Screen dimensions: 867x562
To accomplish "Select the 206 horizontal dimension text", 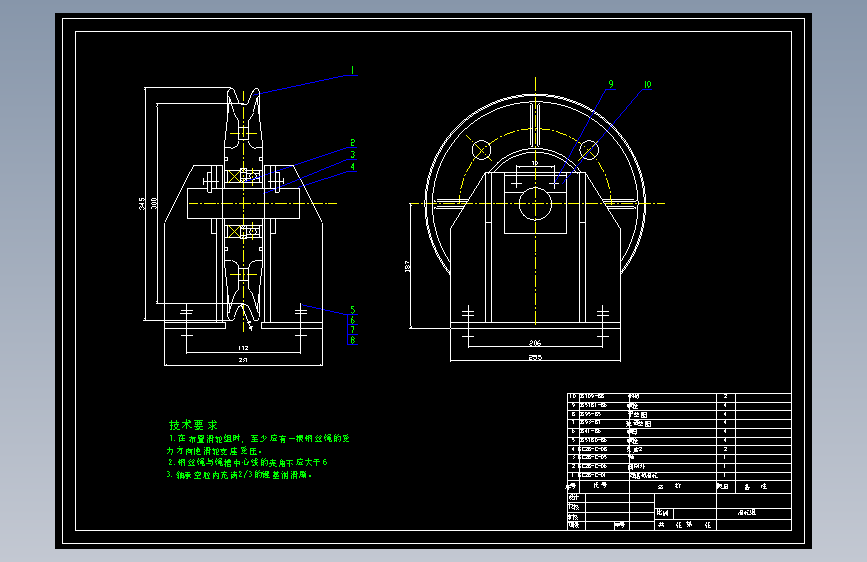I will click(535, 343).
